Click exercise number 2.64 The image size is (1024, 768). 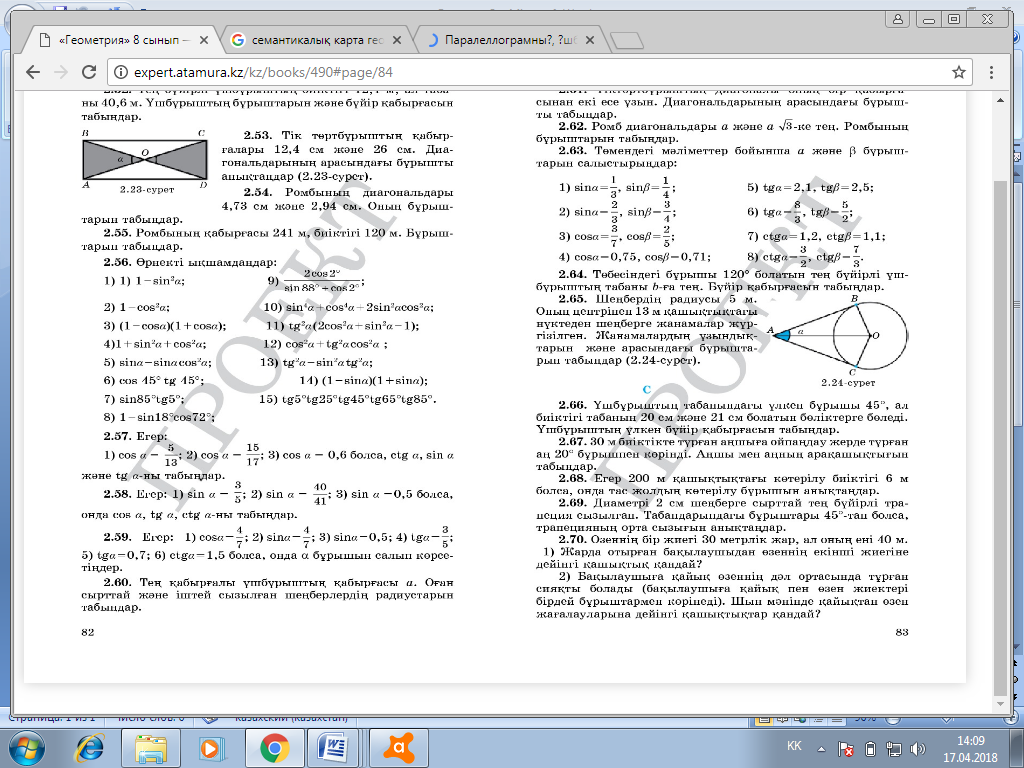tap(573, 274)
